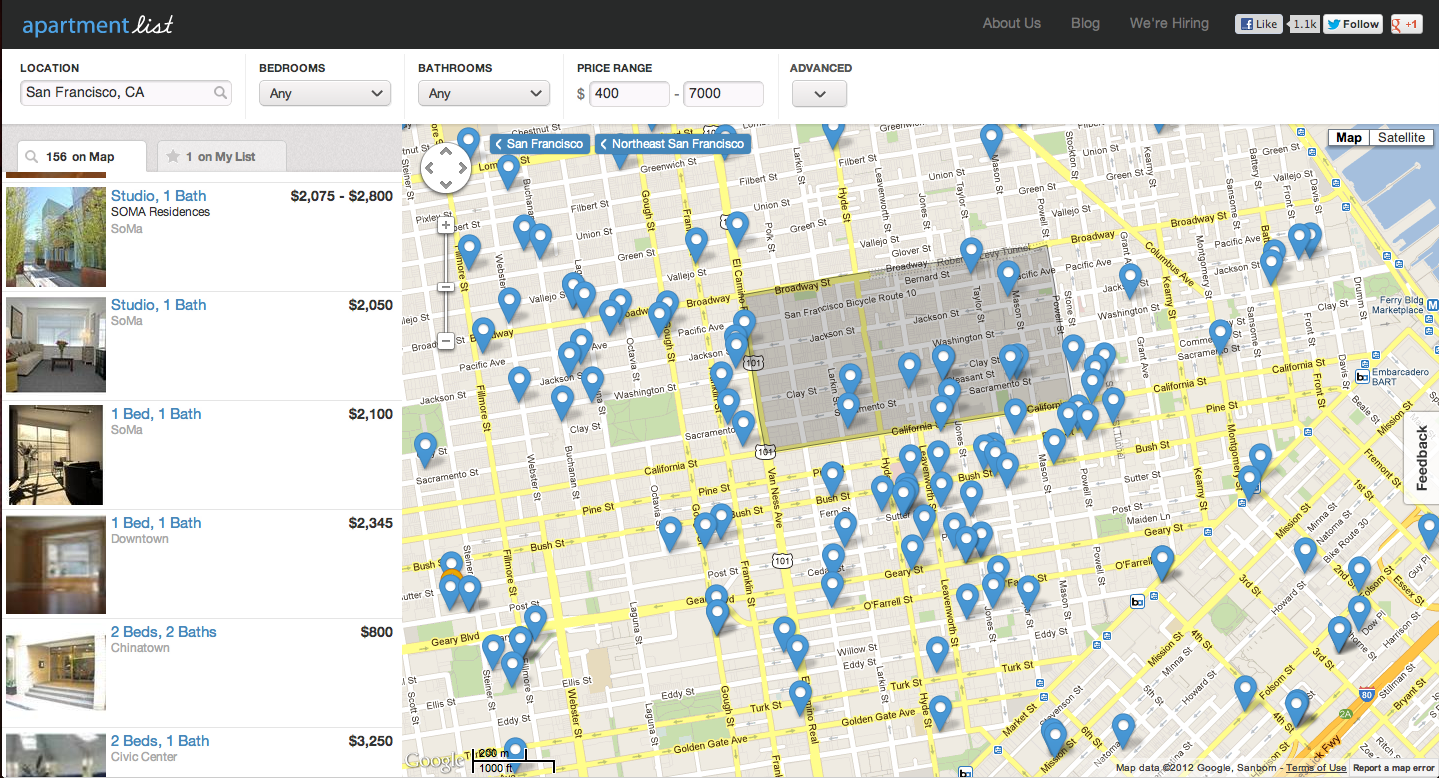Open the $2,100 1 Bed, 1 Bath listing
This screenshot has height=778, width=1439.
(156, 414)
